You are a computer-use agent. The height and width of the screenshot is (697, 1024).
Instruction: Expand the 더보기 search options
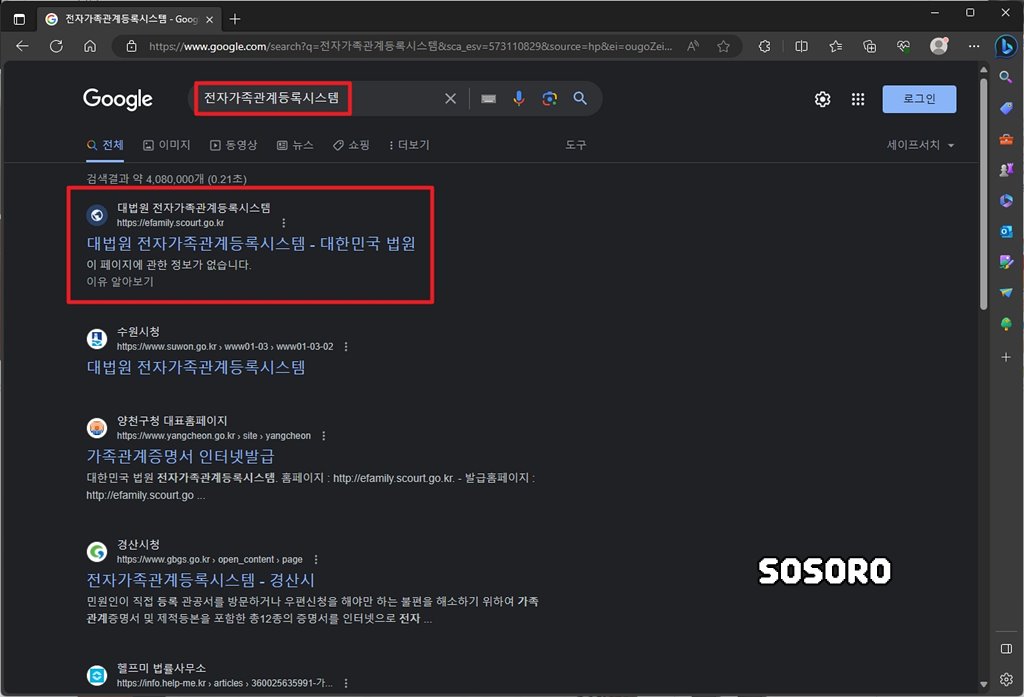pyautogui.click(x=409, y=145)
